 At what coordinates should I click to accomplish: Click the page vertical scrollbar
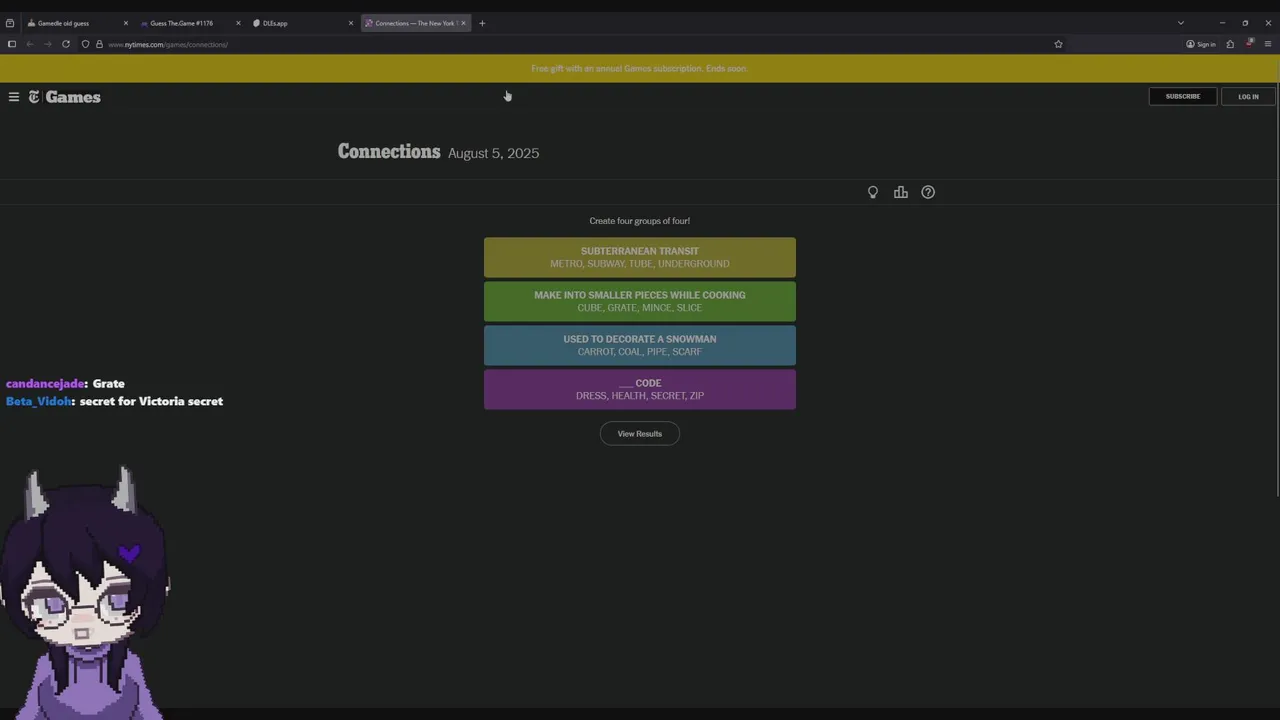point(1276,290)
